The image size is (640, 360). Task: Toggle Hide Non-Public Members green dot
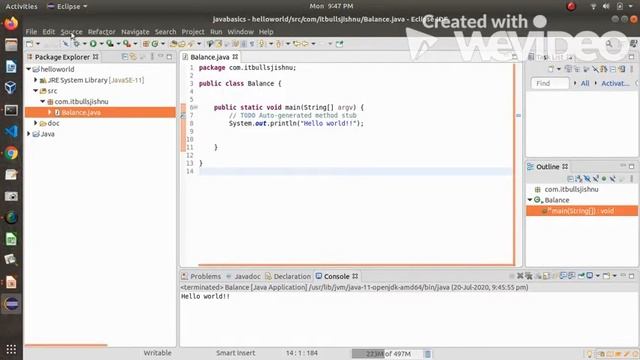(x=604, y=179)
